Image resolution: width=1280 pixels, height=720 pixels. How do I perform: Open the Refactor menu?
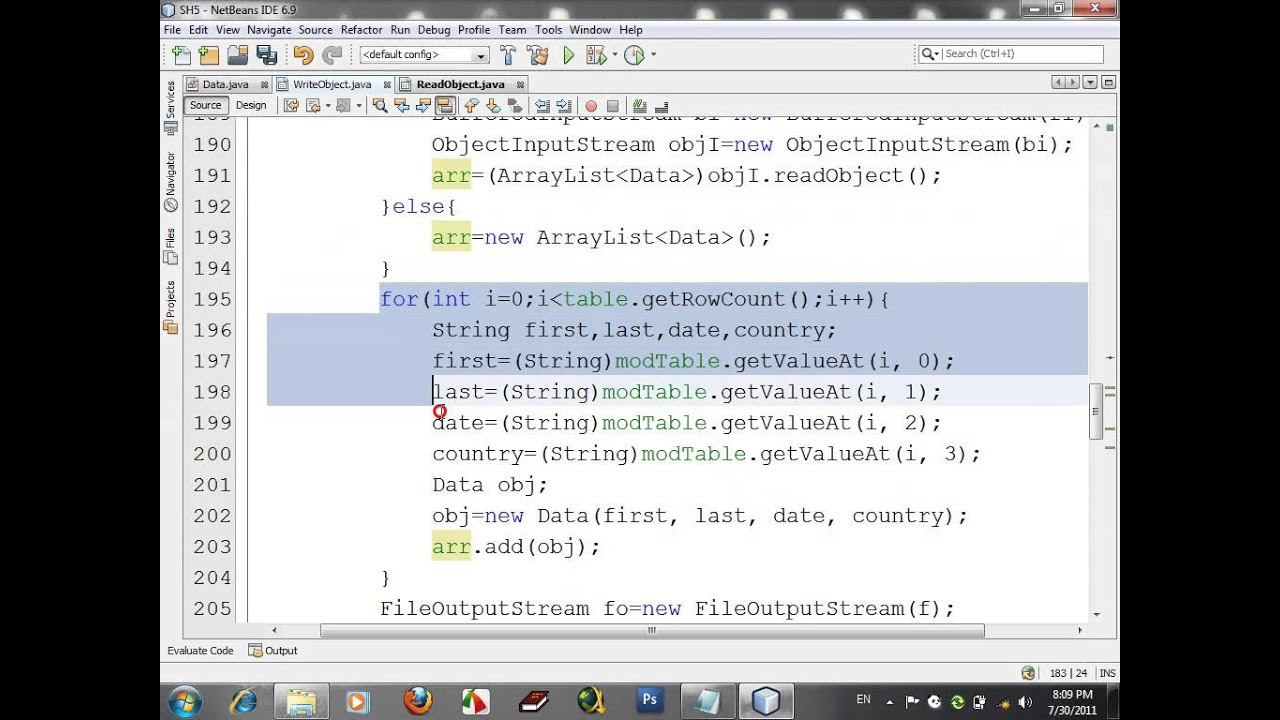coord(361,30)
